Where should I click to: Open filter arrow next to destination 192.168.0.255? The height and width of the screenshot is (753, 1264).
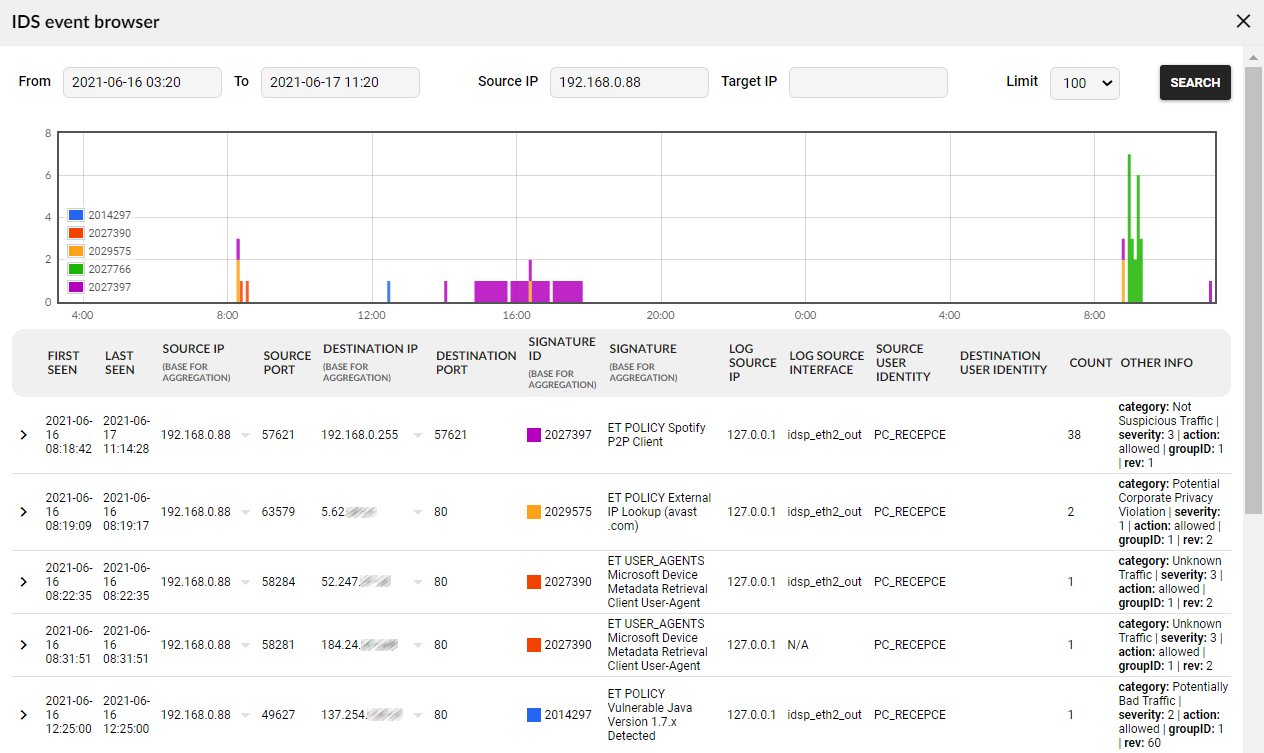418,436
